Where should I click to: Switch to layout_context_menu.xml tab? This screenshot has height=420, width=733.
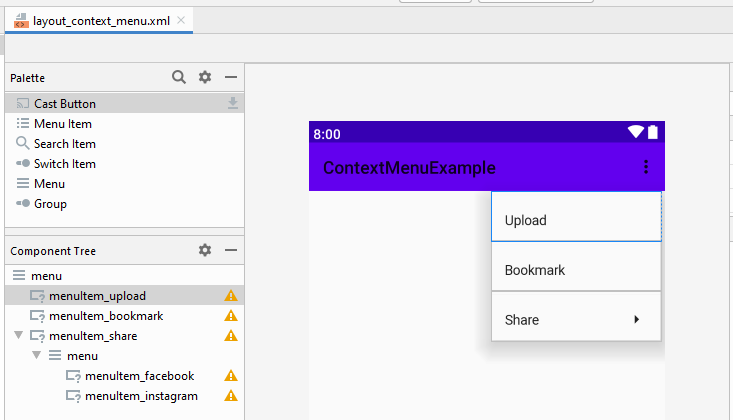[101, 21]
